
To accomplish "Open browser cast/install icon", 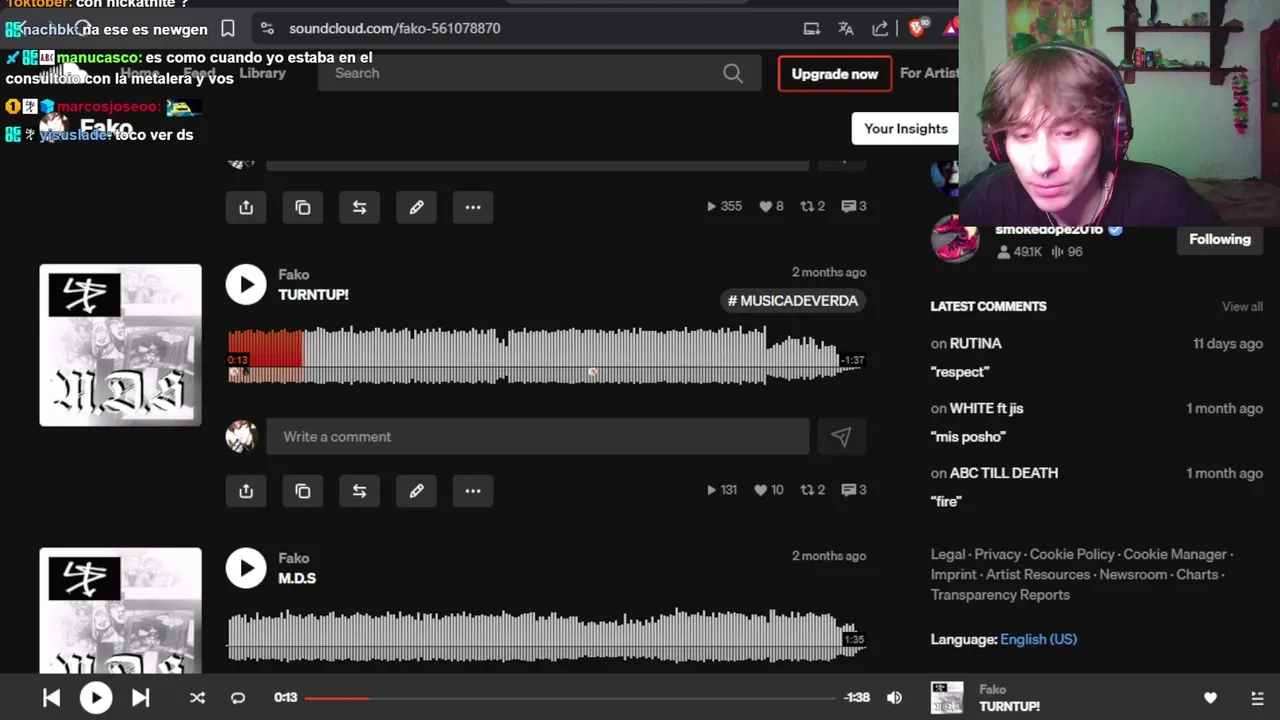I will (812, 28).
